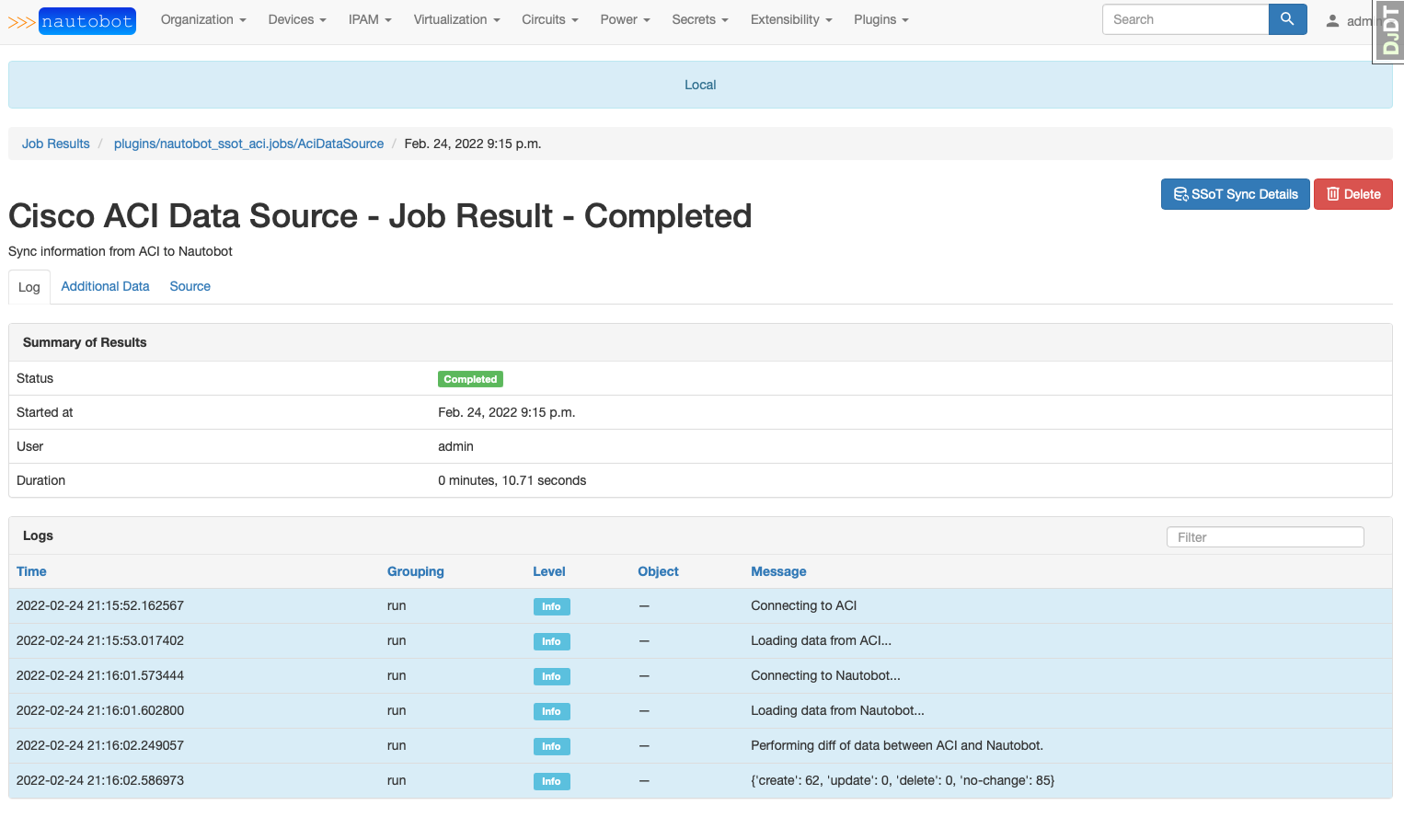Expand the Virtualization menu
1404x840 pixels.
456,19
